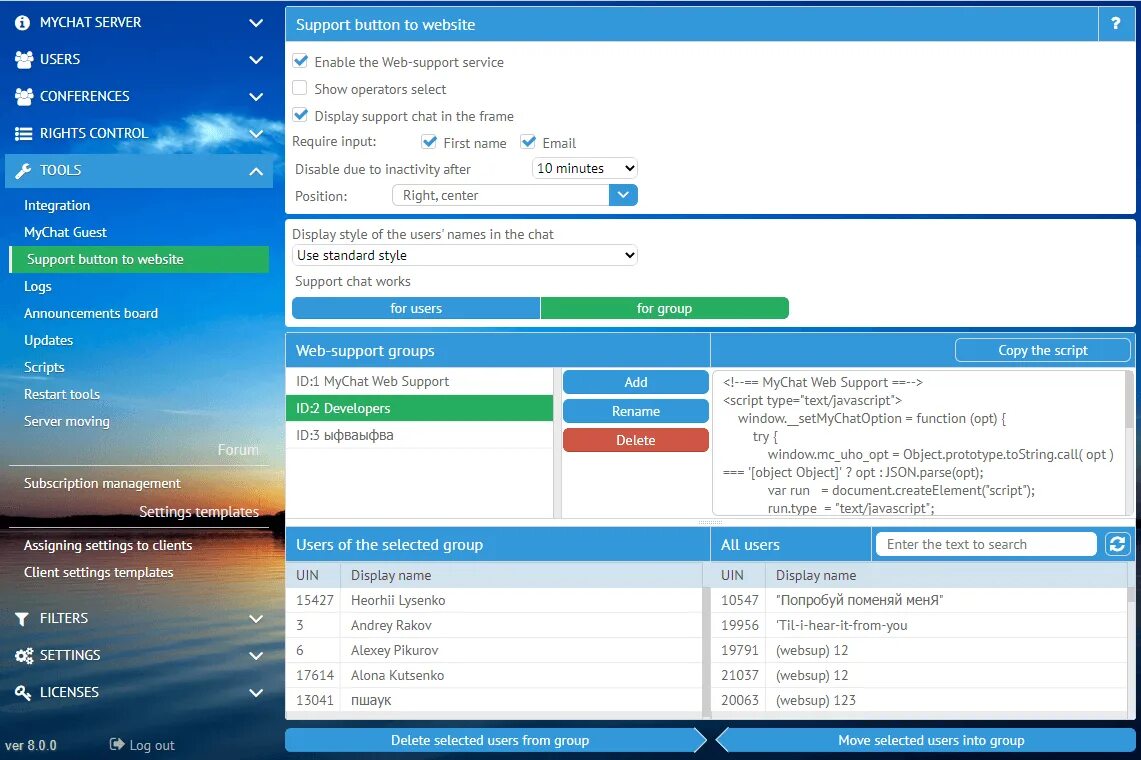The image size is (1141, 760).
Task: Refresh the All users list
Action: coord(1117,544)
